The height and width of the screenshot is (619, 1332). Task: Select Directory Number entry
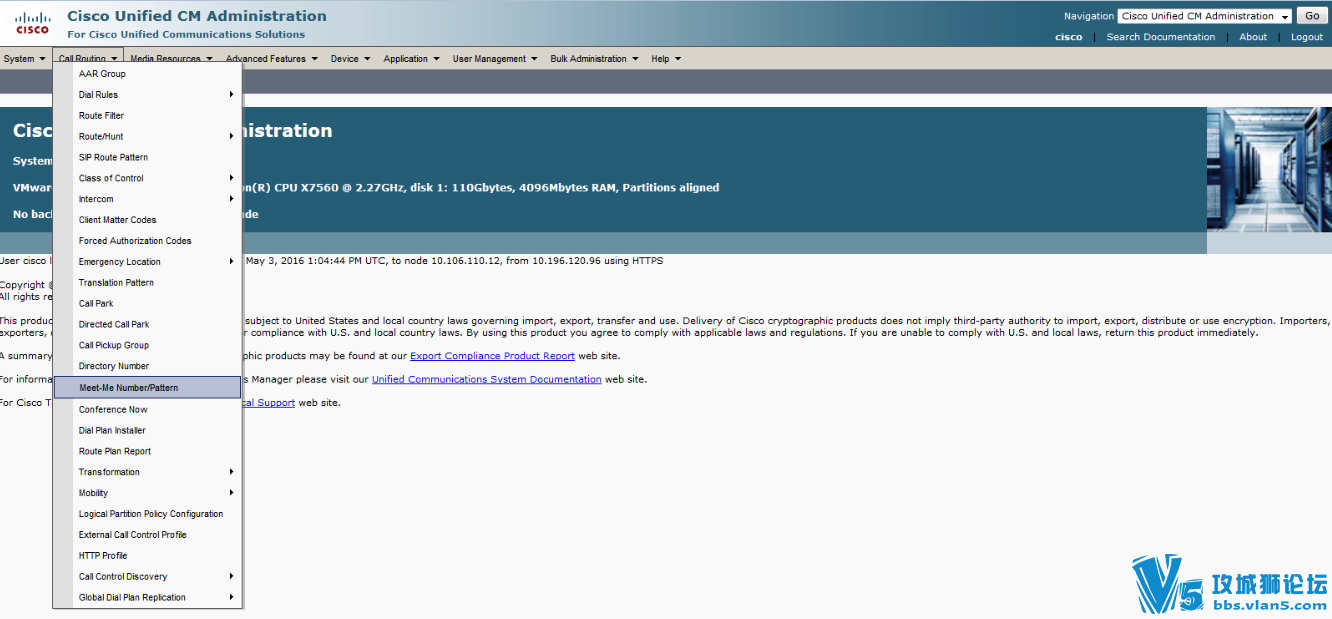pos(147,367)
